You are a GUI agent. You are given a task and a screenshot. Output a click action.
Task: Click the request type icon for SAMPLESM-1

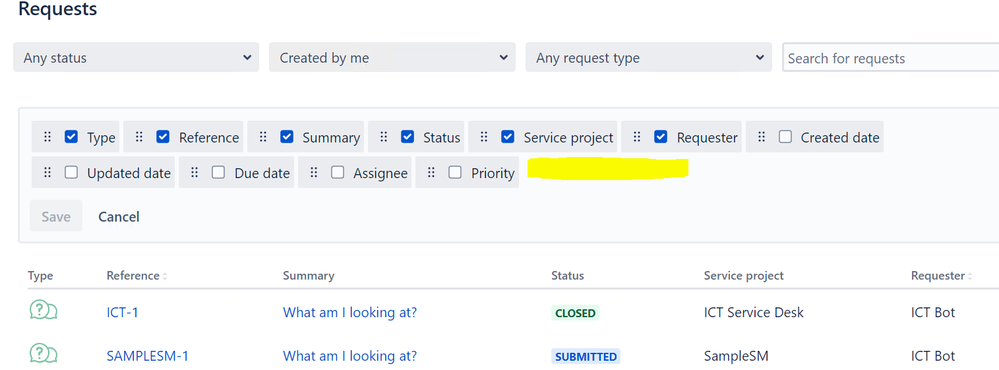[x=43, y=353]
